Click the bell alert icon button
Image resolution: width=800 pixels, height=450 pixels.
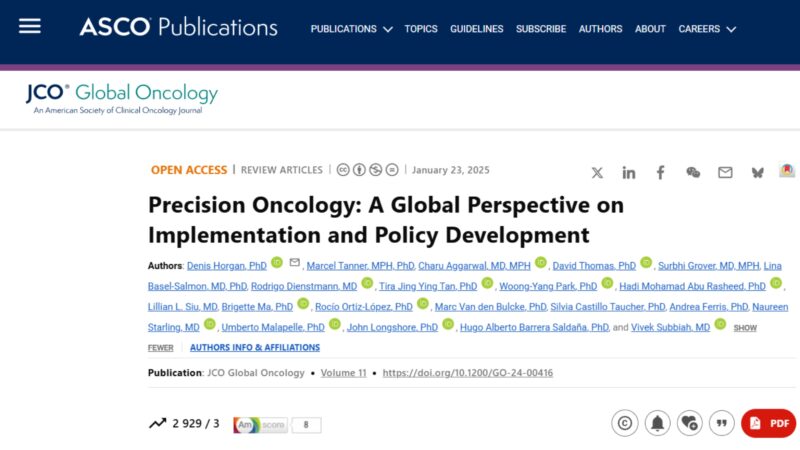click(x=657, y=423)
